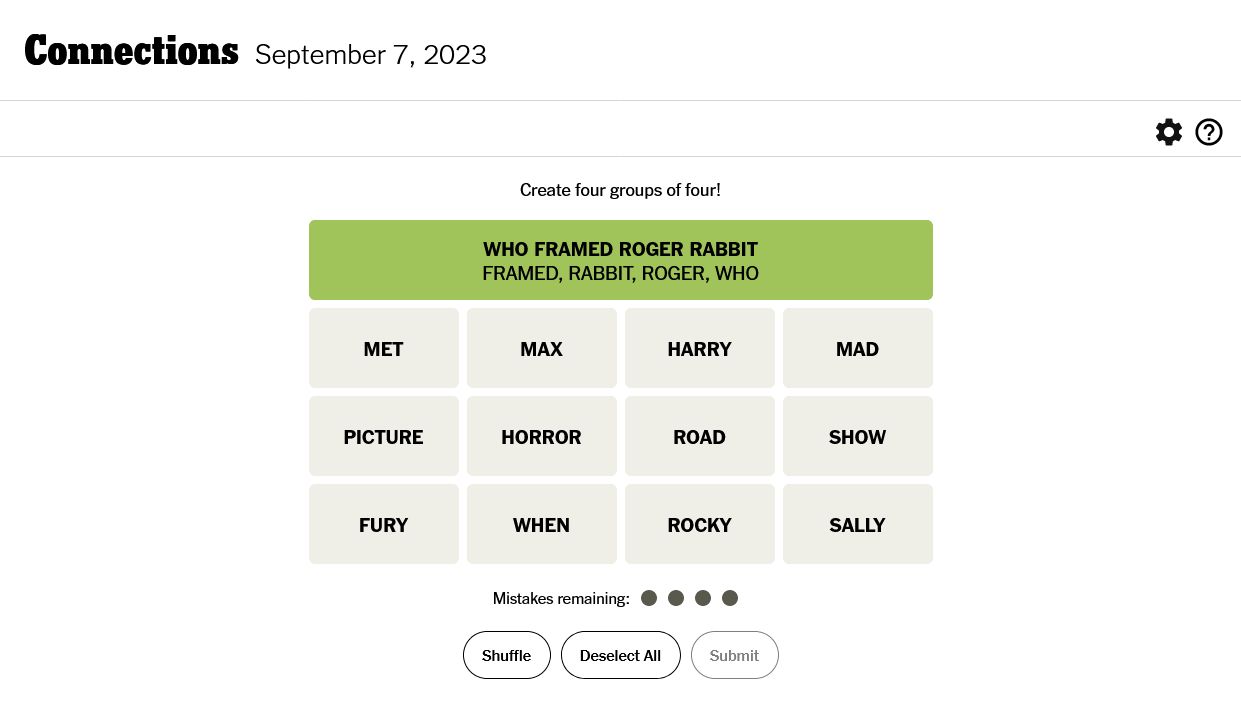Open the help question mark icon
The width and height of the screenshot is (1241, 703).
point(1209,132)
